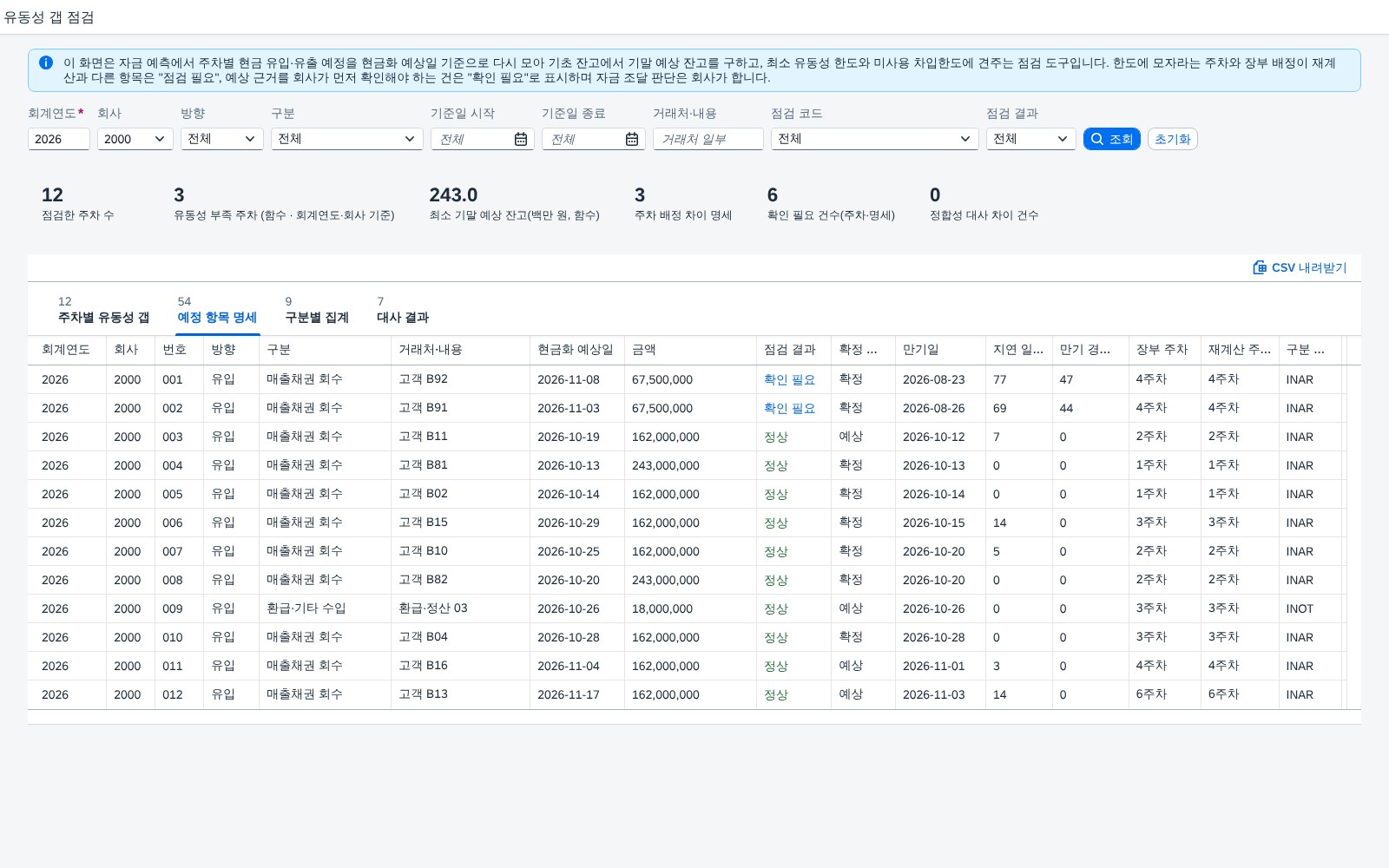This screenshot has width=1389, height=868.
Task: Click the 초기화 reset button
Action: coord(1173,139)
